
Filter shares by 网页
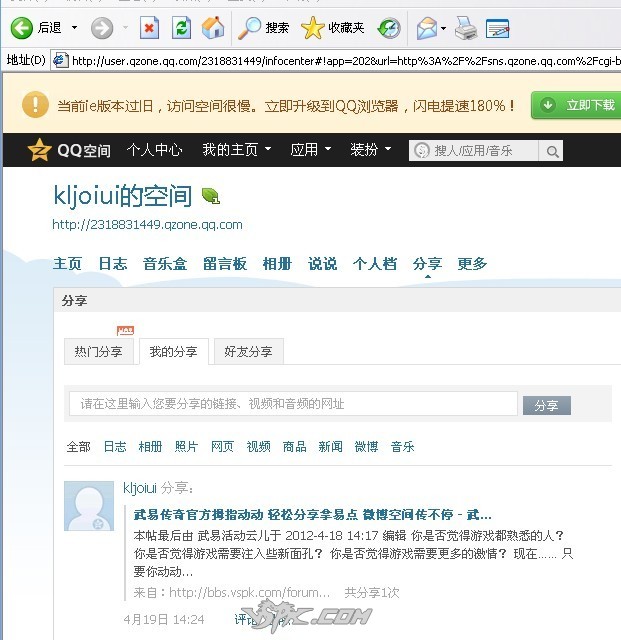click(x=222, y=447)
